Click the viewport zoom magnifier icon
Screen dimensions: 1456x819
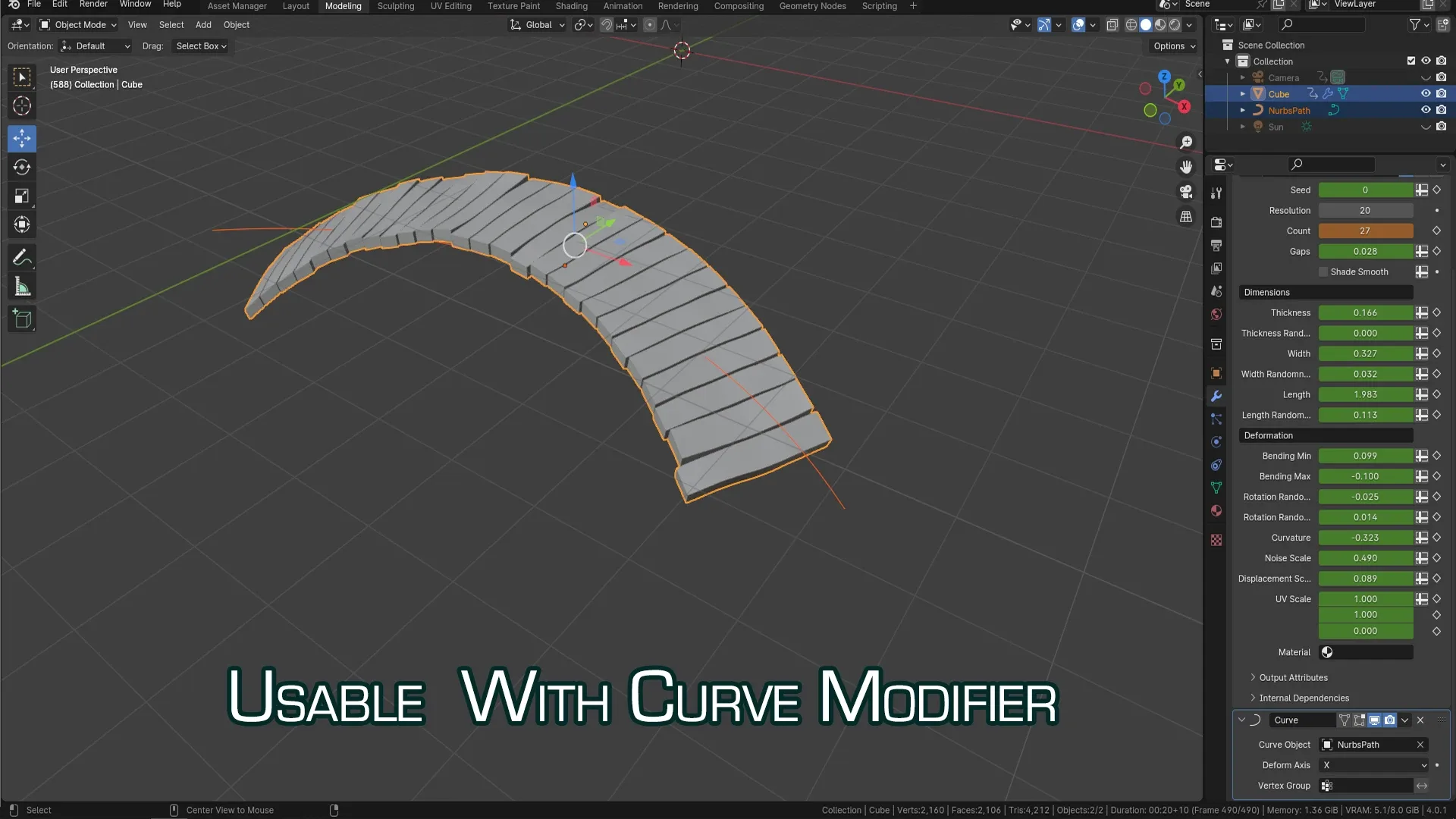coord(1186,142)
